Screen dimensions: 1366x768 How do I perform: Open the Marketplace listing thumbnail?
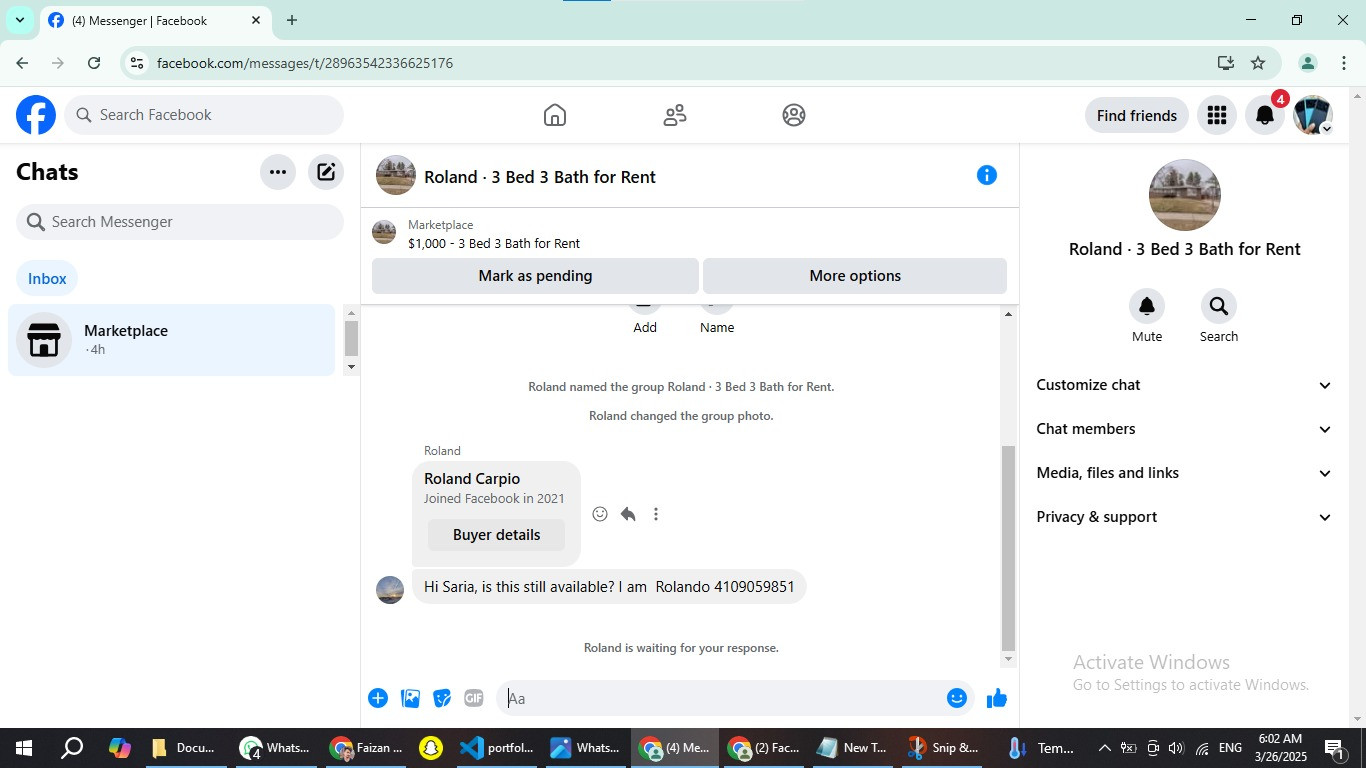click(x=384, y=233)
